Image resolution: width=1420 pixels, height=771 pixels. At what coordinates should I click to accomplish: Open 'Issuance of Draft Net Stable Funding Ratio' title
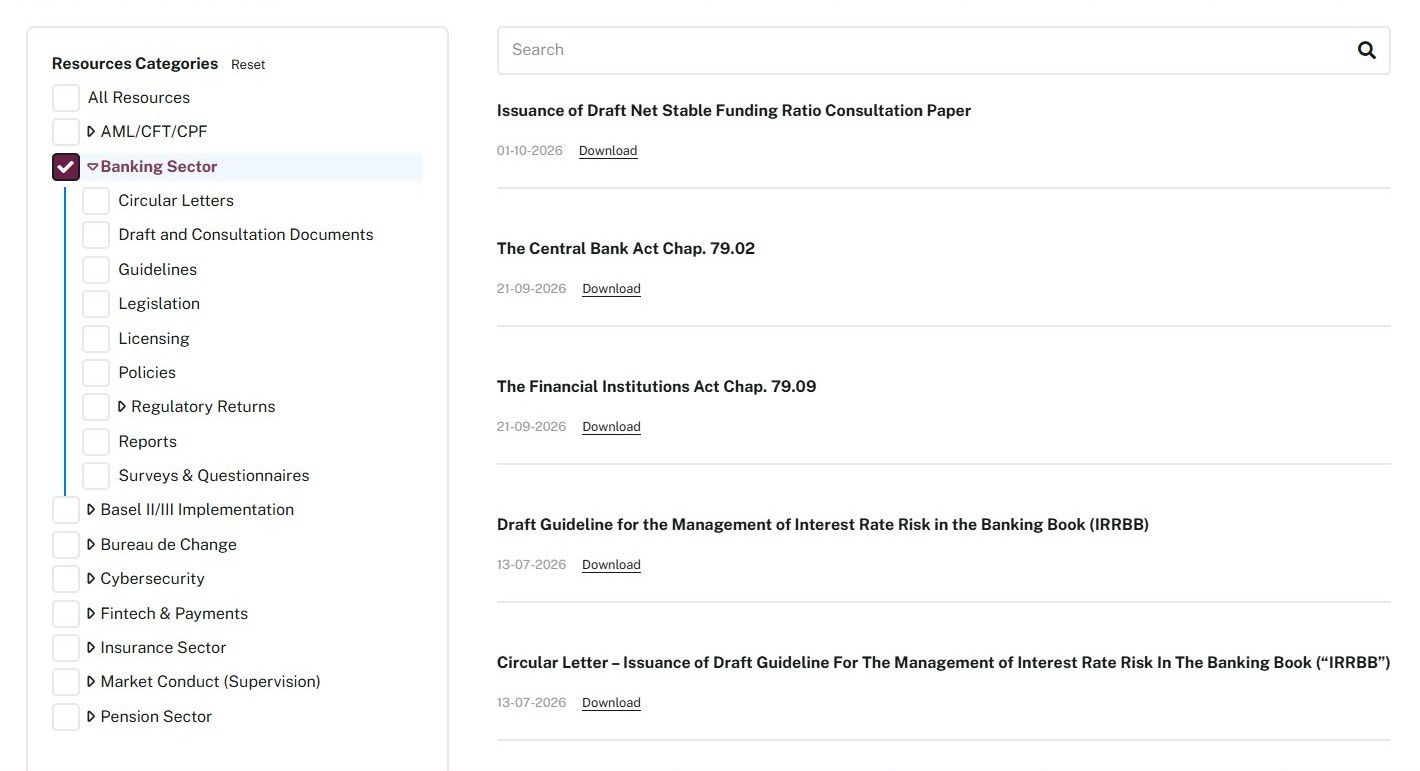click(734, 111)
